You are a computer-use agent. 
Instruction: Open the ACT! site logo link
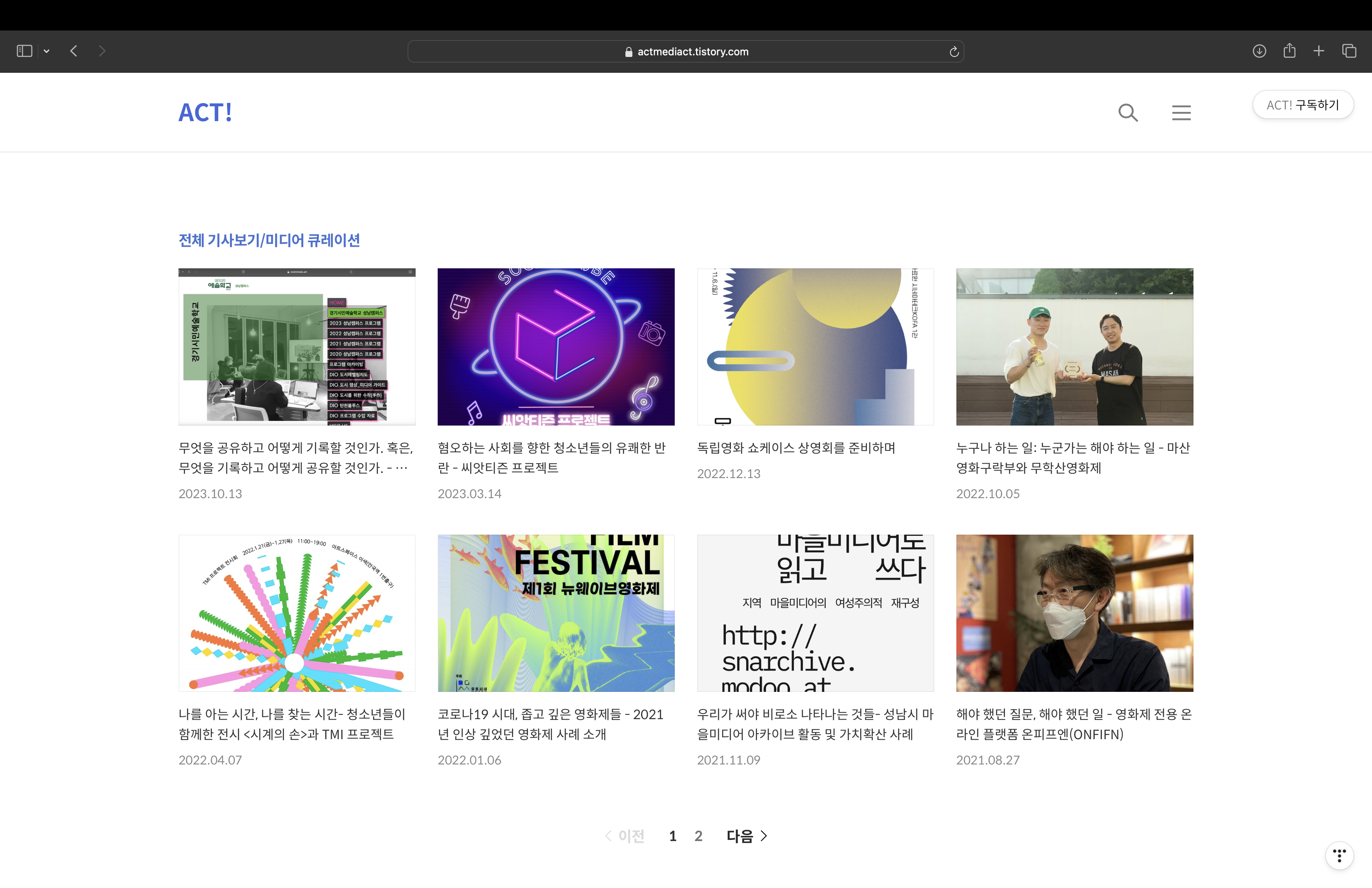[205, 112]
